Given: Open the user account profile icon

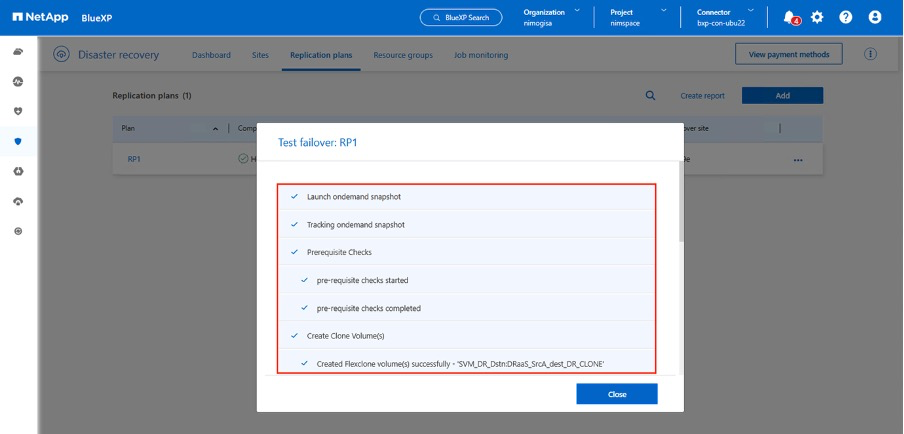Looking at the screenshot, I should 875,17.
